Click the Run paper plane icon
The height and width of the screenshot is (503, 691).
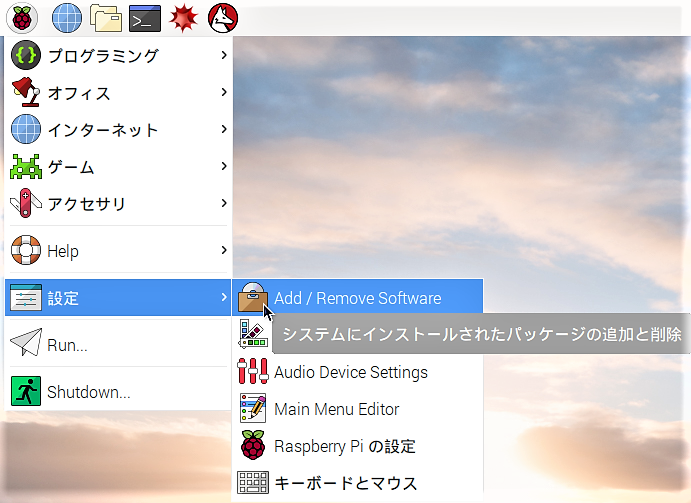(26, 343)
